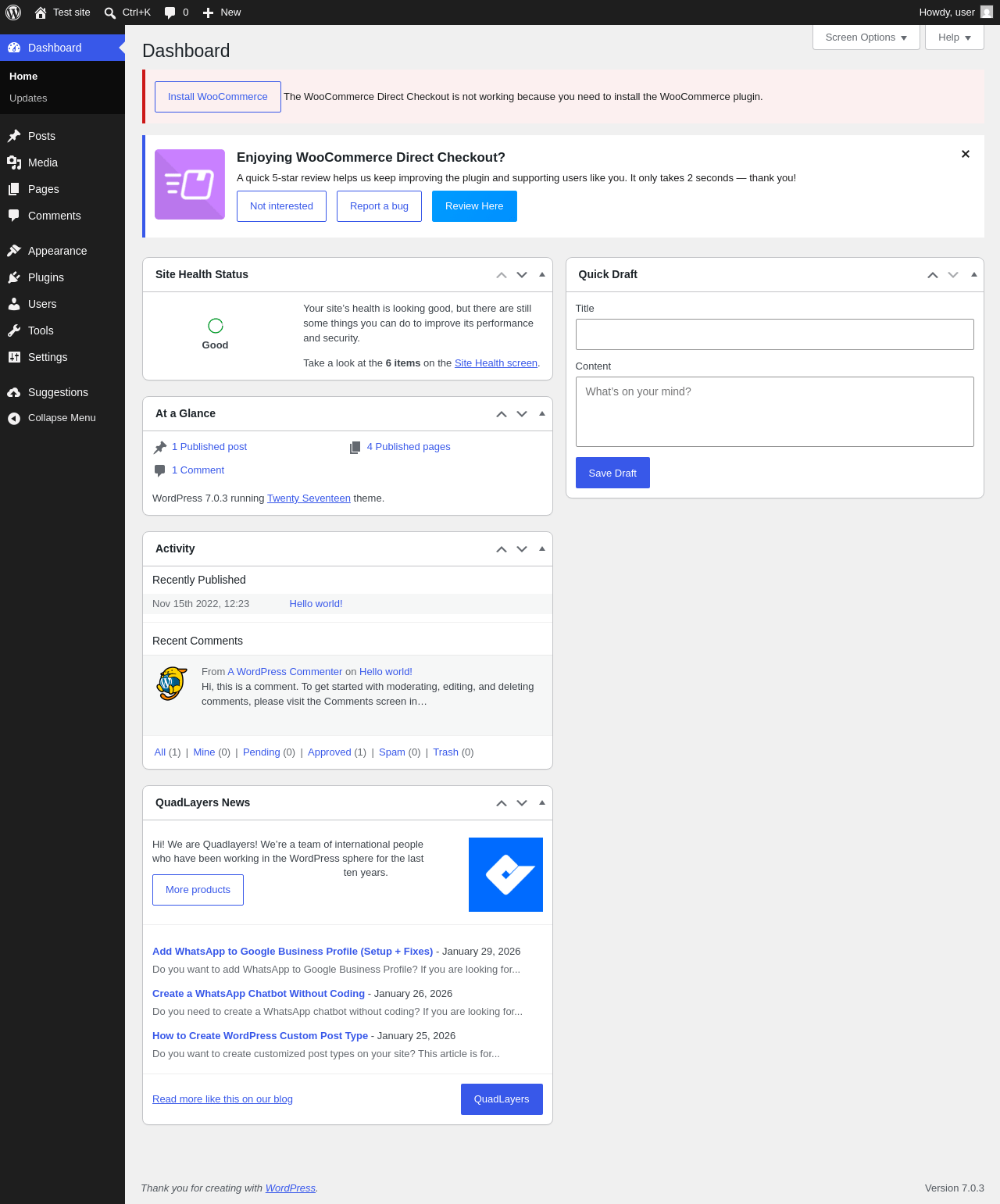Click the QuadLayers button
This screenshot has width=1000, height=1204.
(502, 1099)
